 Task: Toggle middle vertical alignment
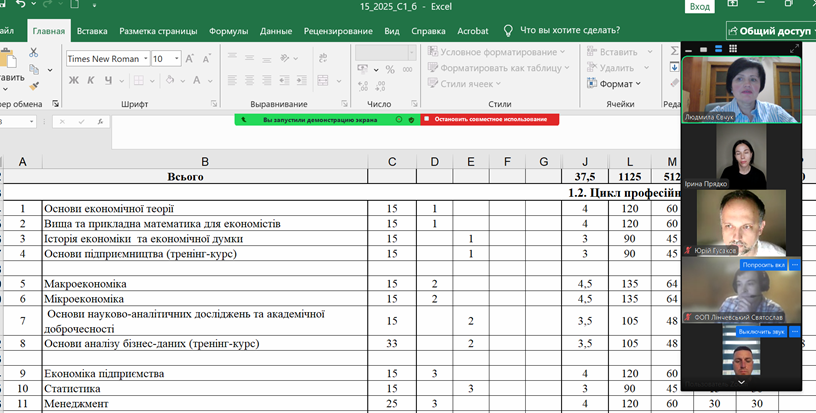coord(249,58)
